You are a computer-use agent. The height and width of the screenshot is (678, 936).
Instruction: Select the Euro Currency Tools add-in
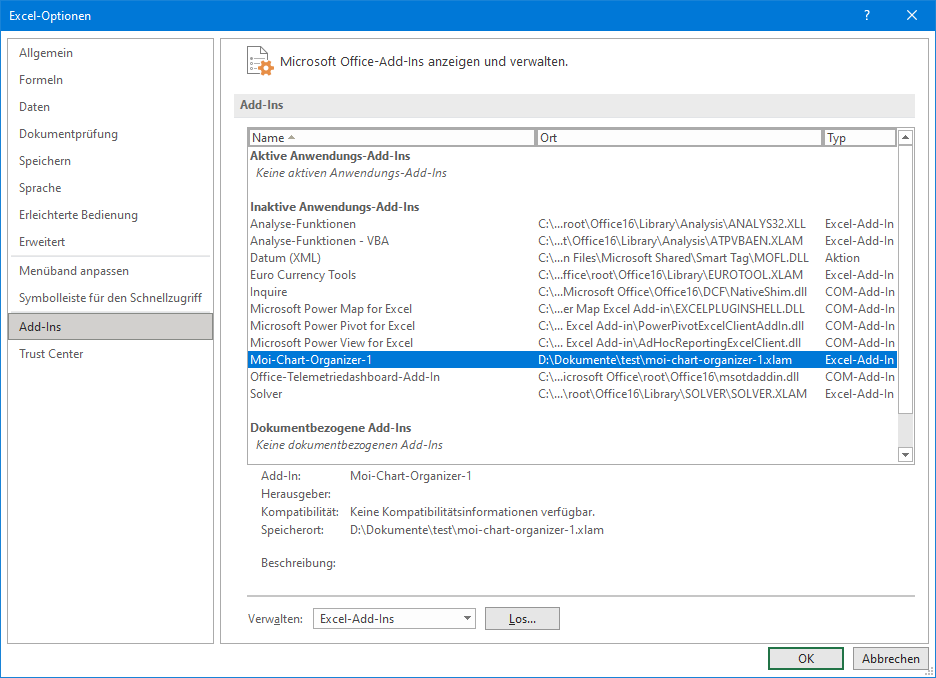click(572, 275)
